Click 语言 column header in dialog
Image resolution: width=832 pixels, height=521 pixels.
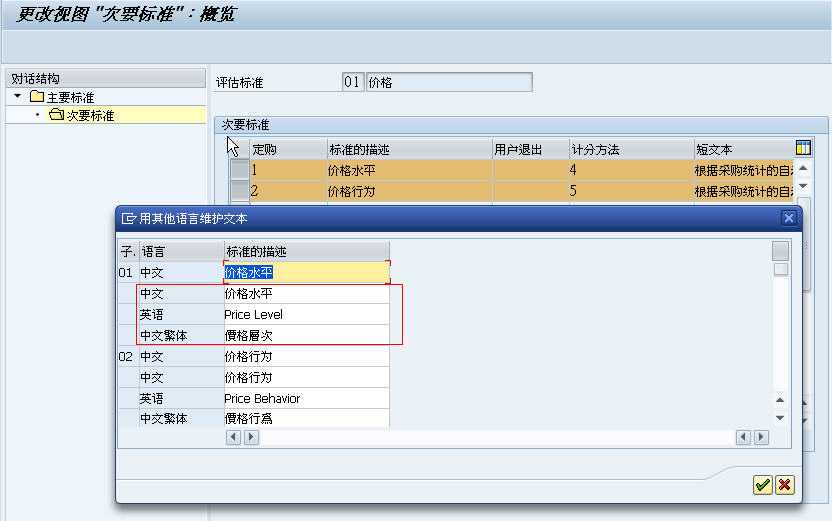[x=181, y=251]
